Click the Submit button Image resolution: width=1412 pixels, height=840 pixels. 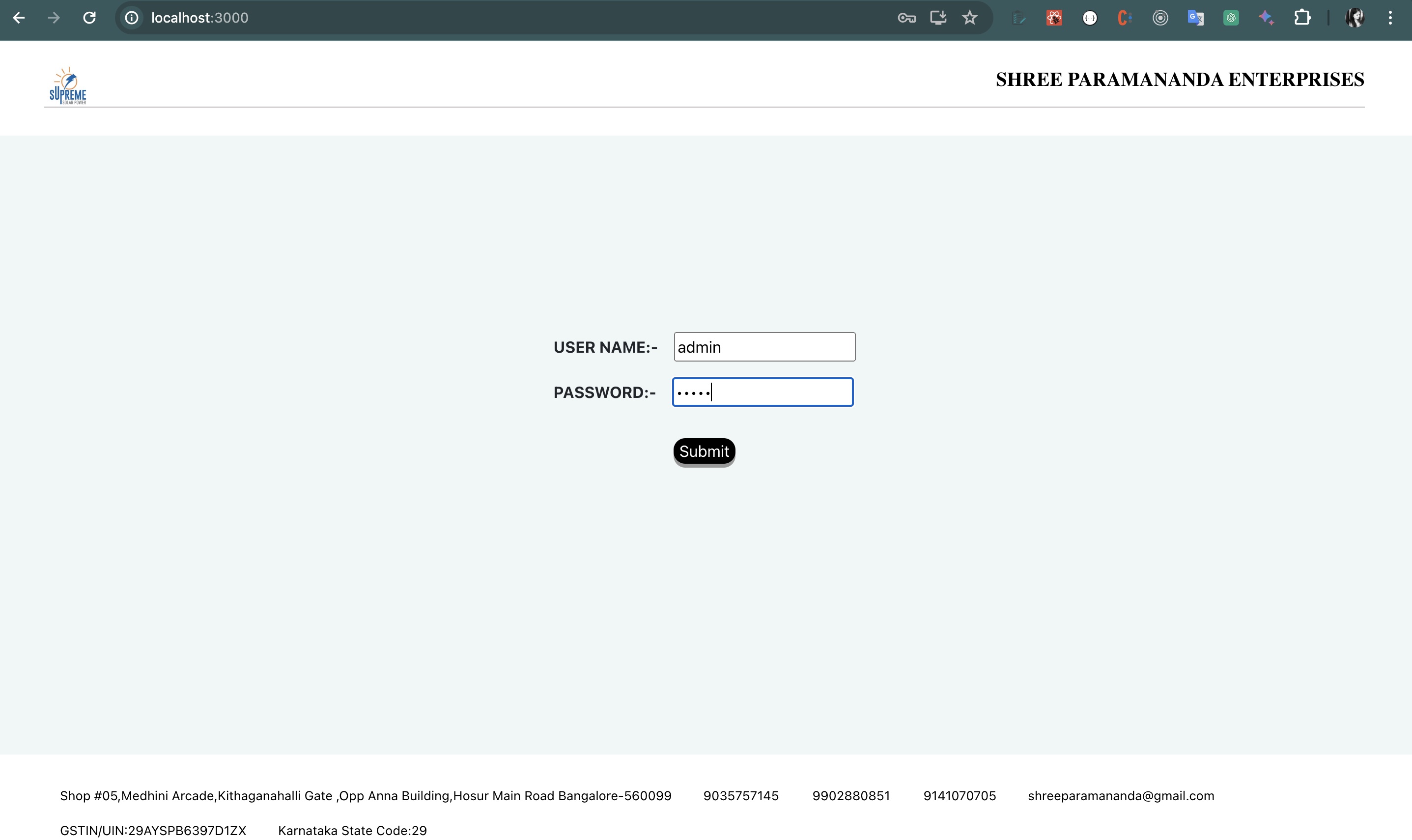(x=704, y=451)
